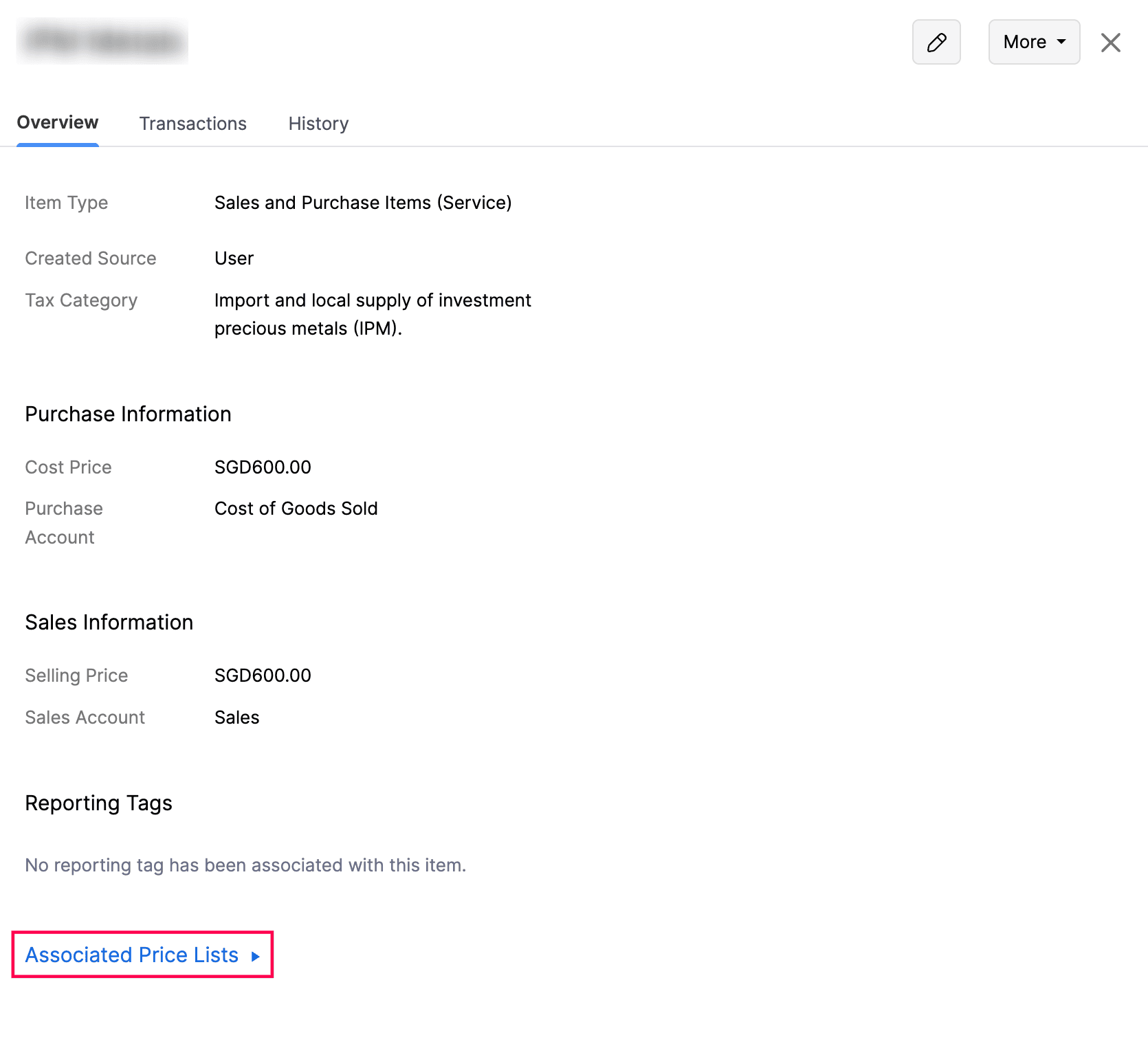Open the Associated Price Lists link
Screen dimensions: 1148x1046
132,955
